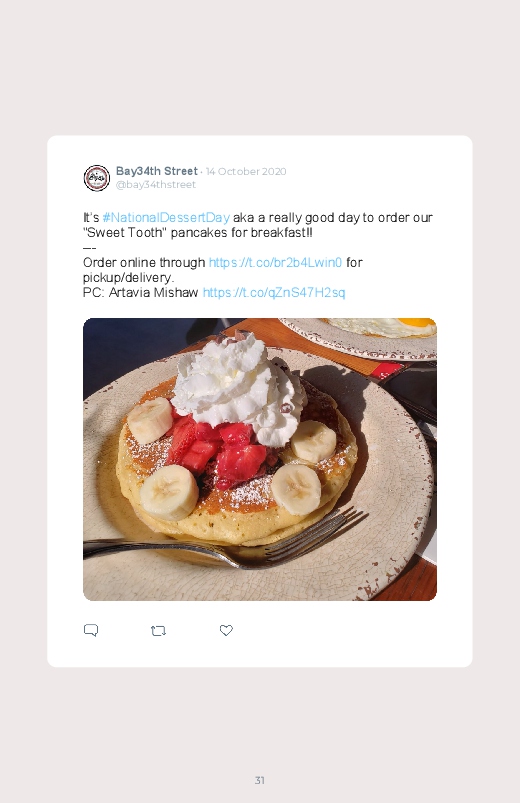
Task: Retweet the Bay34th Street post
Action: tap(158, 631)
